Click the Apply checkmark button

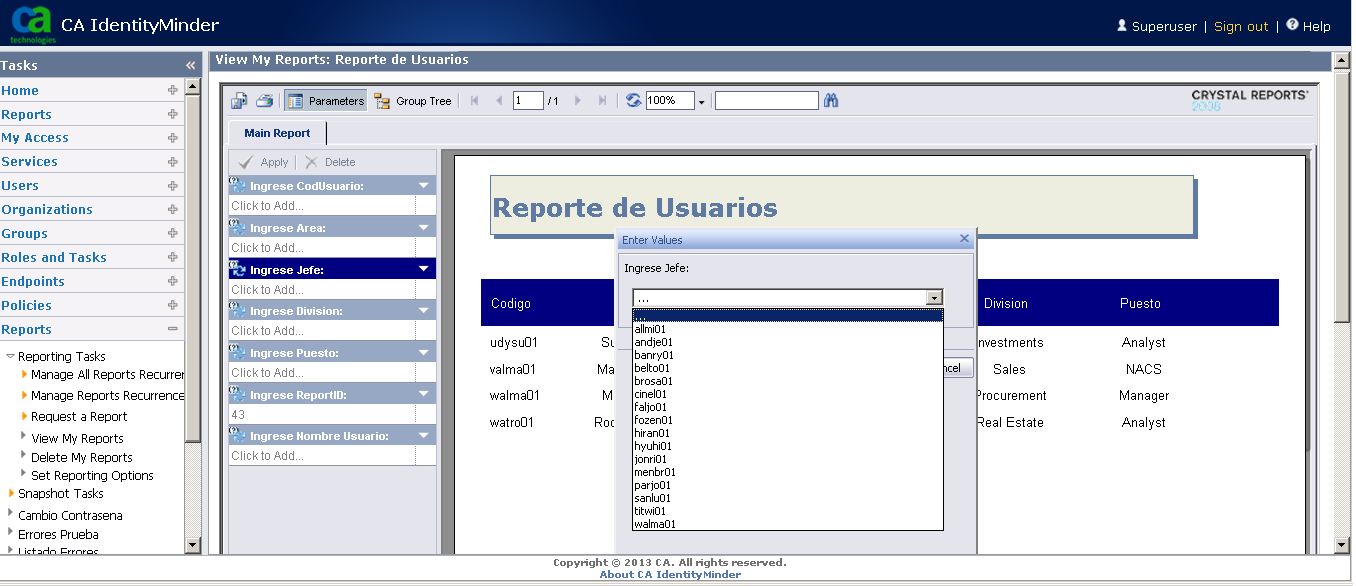pos(263,162)
